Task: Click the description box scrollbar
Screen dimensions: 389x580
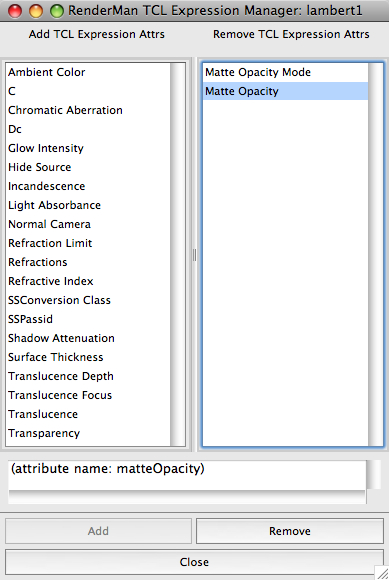Action: (x=373, y=475)
